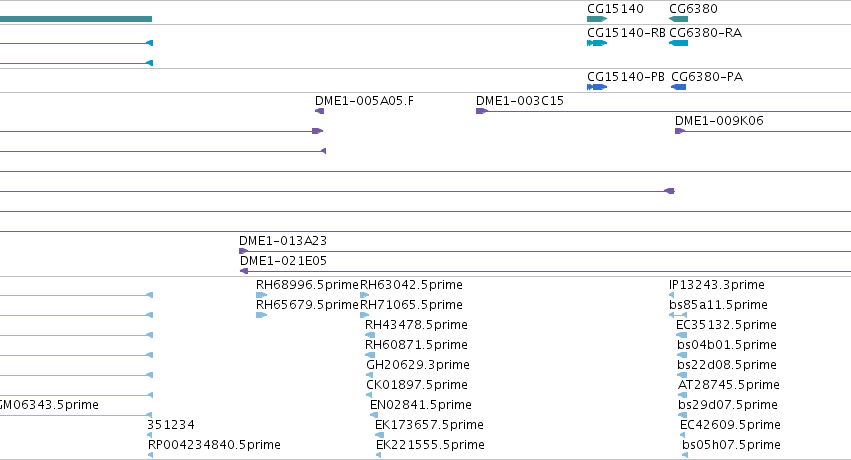Select the CG6380 gene glyph
This screenshot has width=851, height=460.
678,20
